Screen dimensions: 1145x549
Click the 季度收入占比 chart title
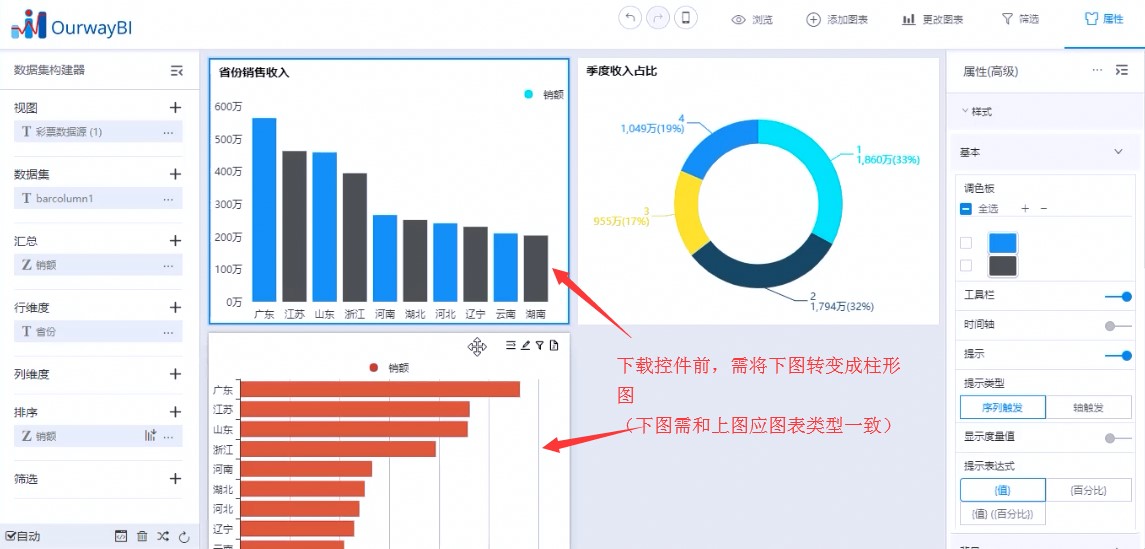621,71
